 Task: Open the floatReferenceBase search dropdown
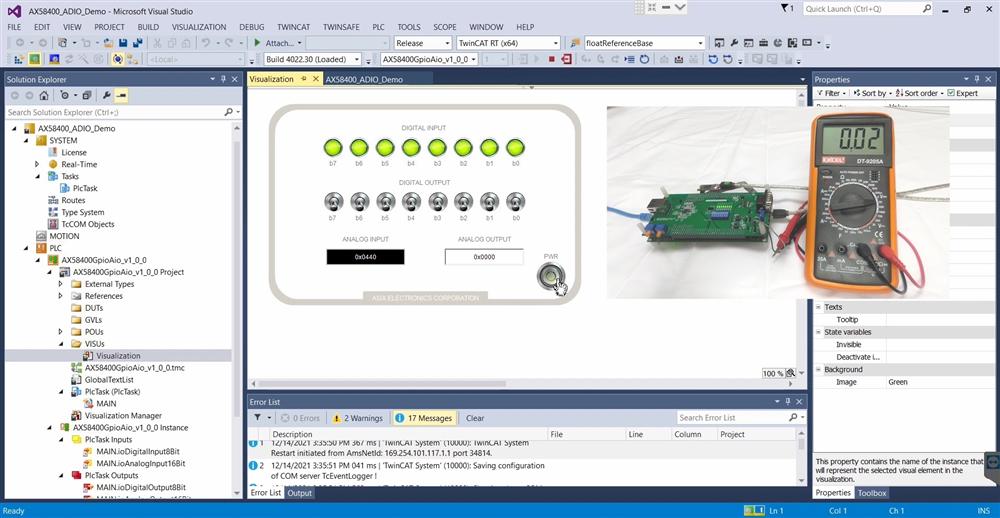pos(700,43)
